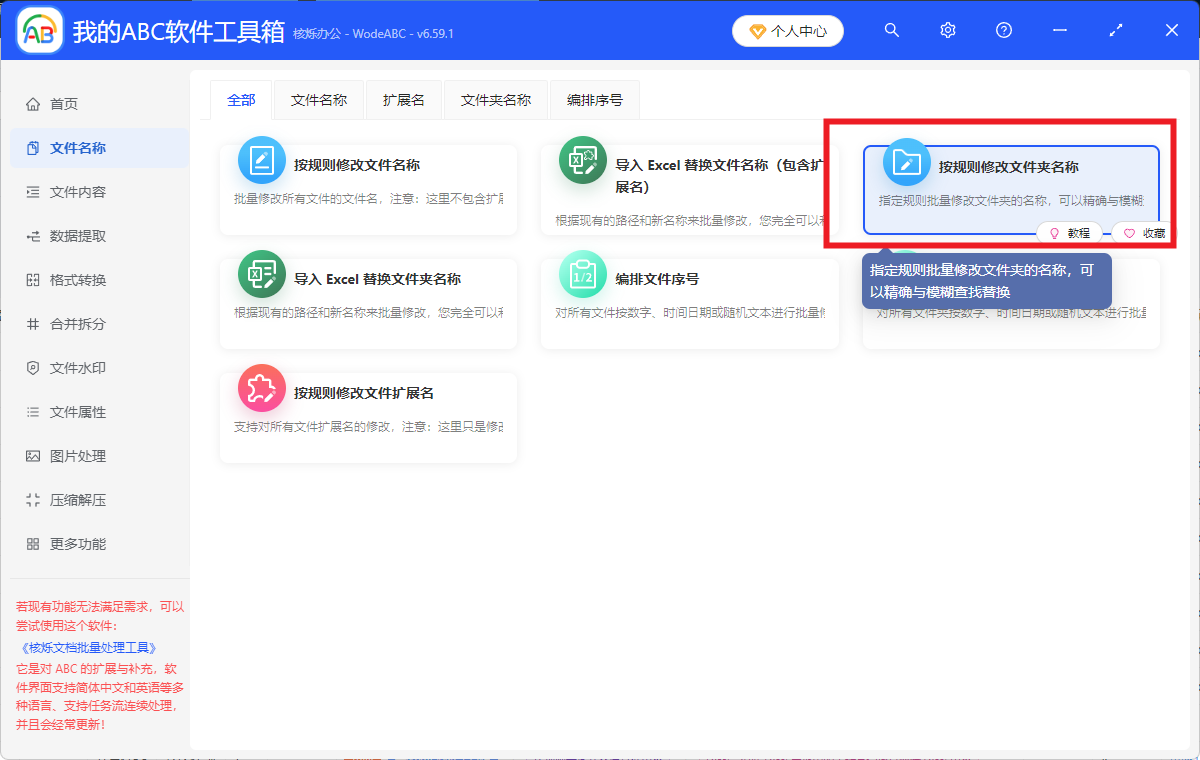
Task: Click the search magnifier icon
Action: pos(891,30)
